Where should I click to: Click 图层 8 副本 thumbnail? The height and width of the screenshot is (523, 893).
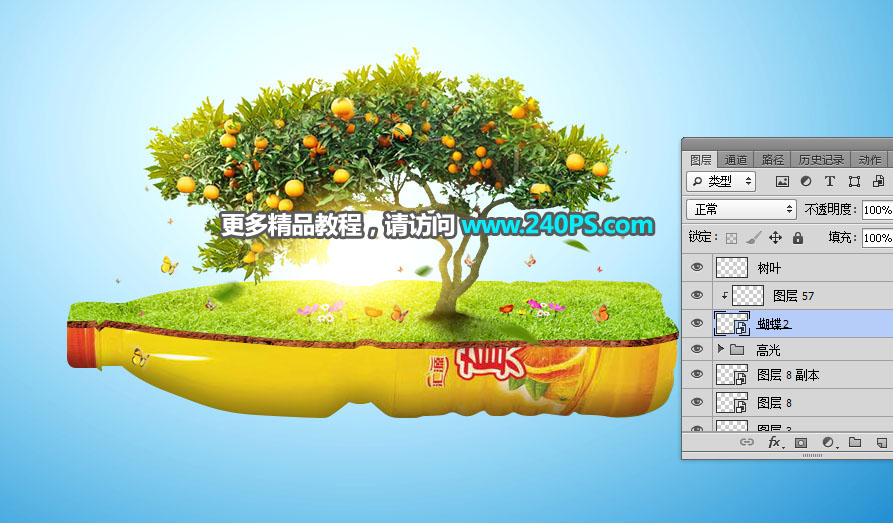point(731,374)
